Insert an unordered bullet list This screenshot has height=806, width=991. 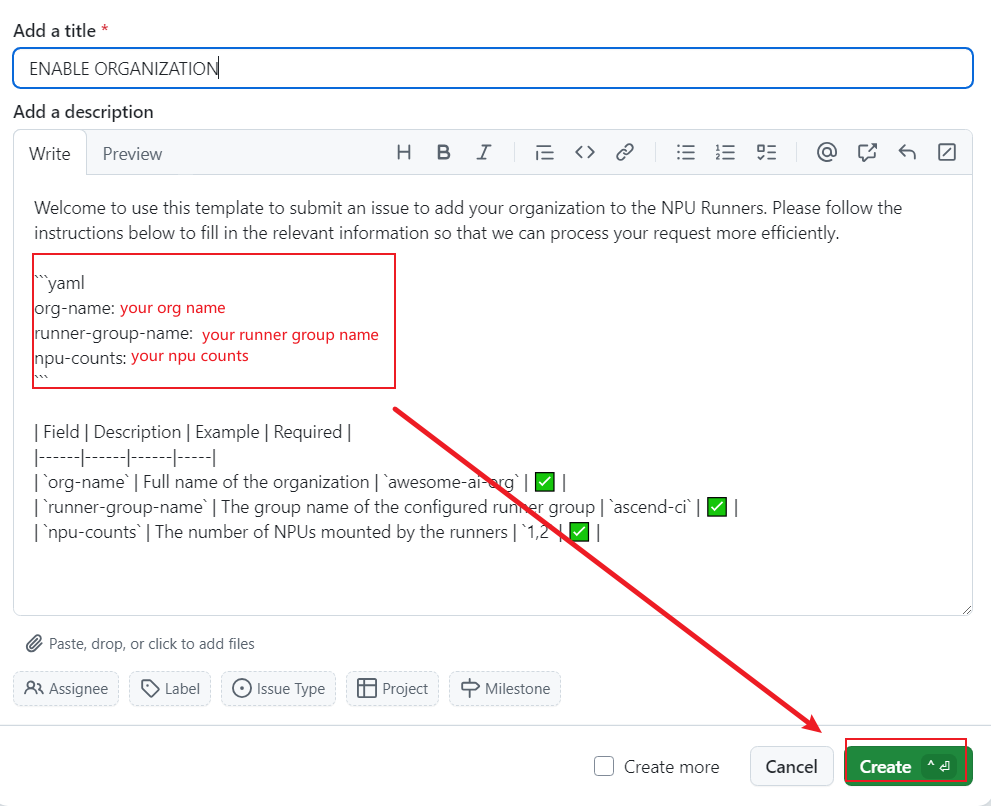685,152
